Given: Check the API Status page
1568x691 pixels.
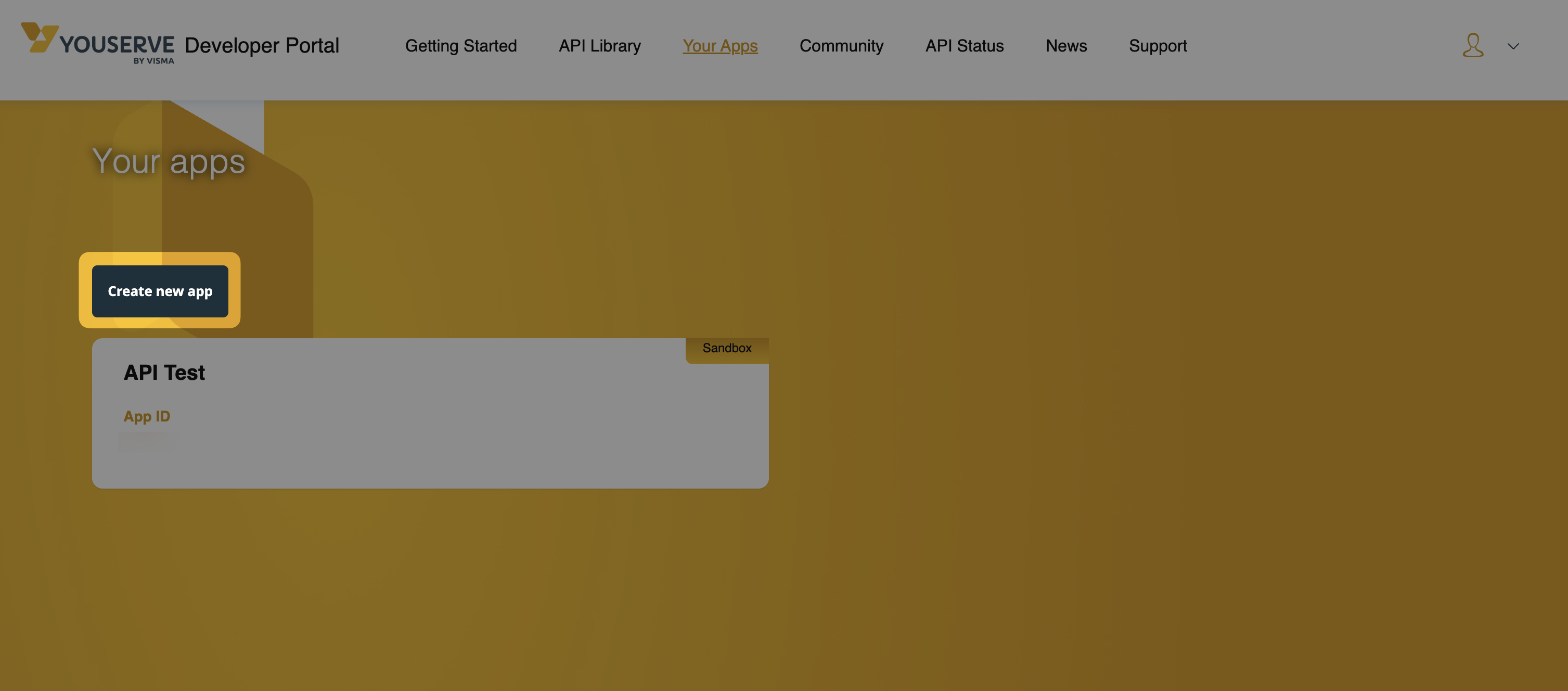Looking at the screenshot, I should click(964, 46).
